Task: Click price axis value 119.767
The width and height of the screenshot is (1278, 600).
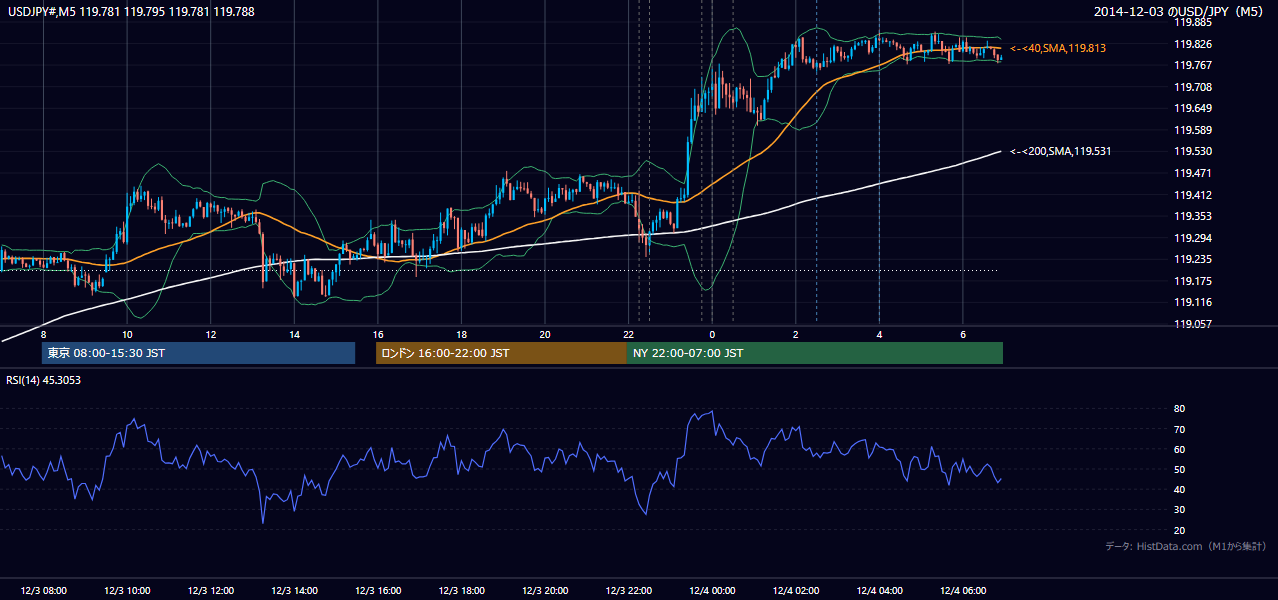Action: point(1191,65)
